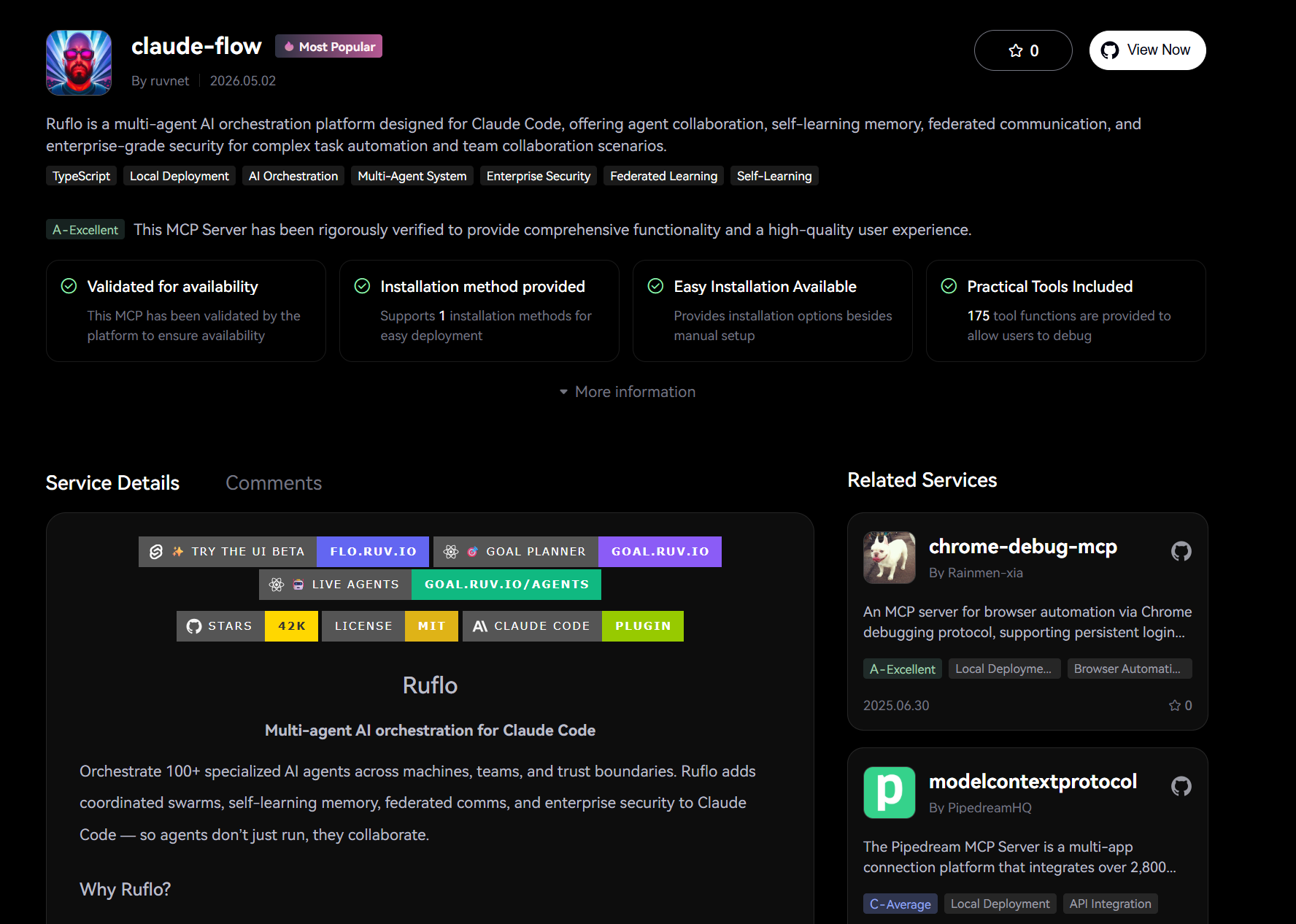
Task: Click the GitHub Stars 42K badge
Action: [247, 626]
